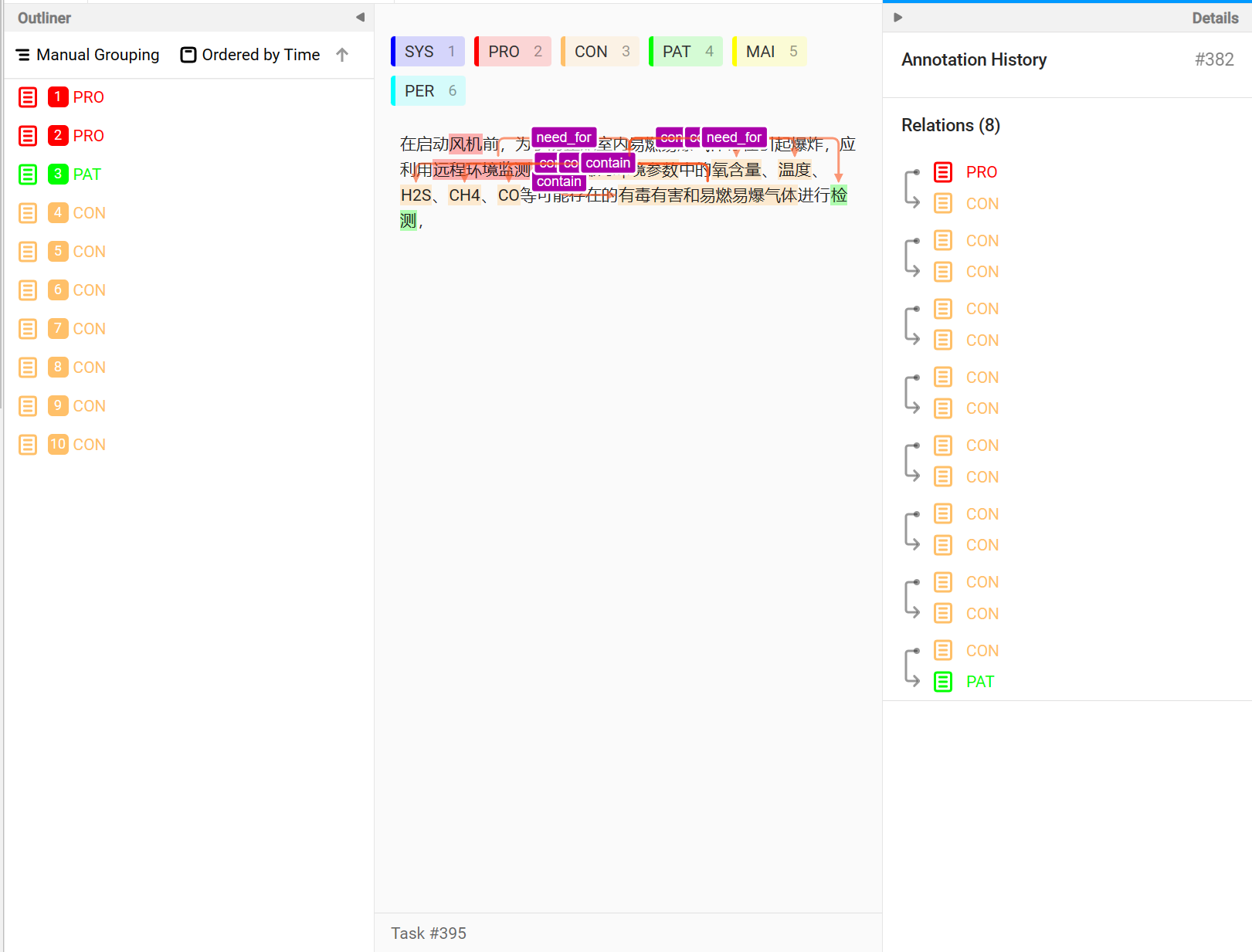Viewport: 1252px width, 952px height.
Task: Click the contain tag on second text line
Action: click(x=608, y=163)
